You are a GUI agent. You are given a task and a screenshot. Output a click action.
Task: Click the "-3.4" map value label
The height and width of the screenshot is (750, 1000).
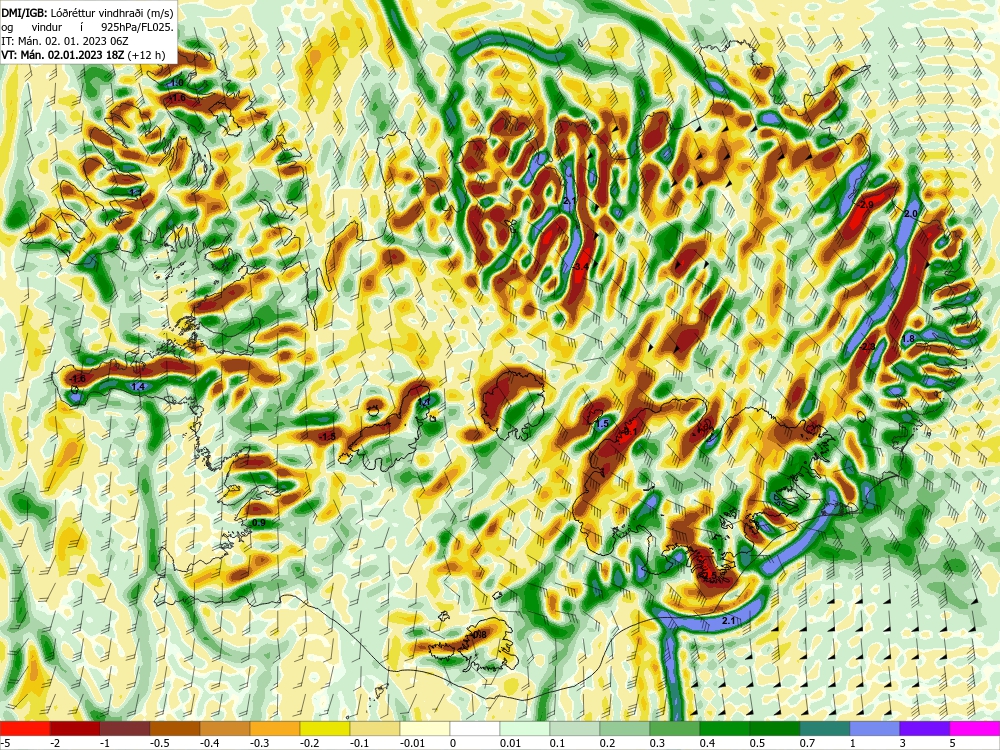[580, 266]
